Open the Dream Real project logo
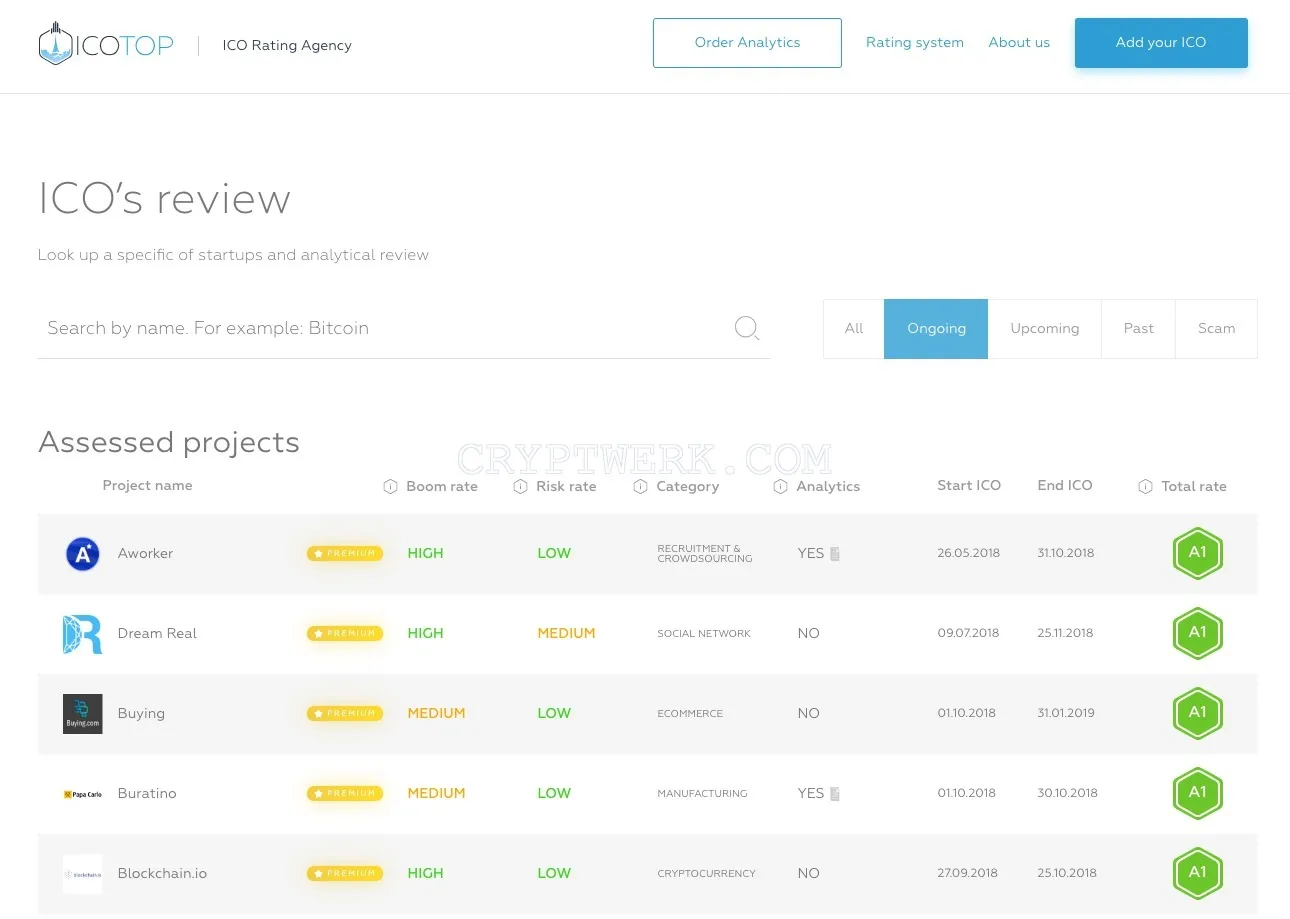The image size is (1290, 919). 82,634
